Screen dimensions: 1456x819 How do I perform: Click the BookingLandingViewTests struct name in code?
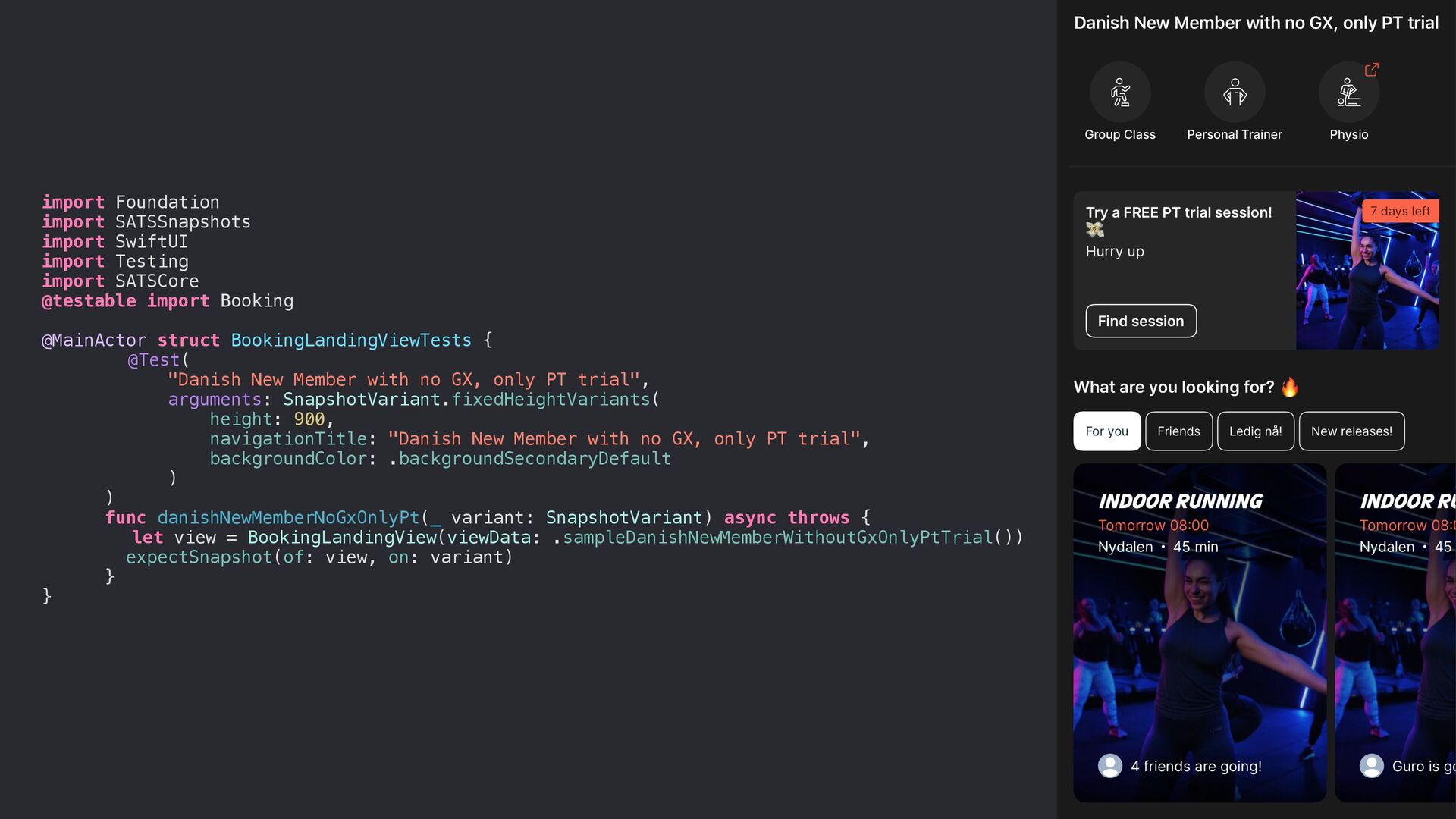(x=351, y=340)
